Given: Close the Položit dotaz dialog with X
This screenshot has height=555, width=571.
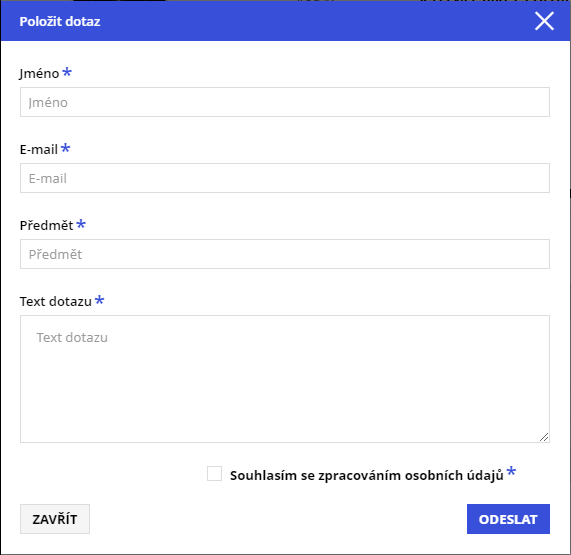Looking at the screenshot, I should 544,21.
